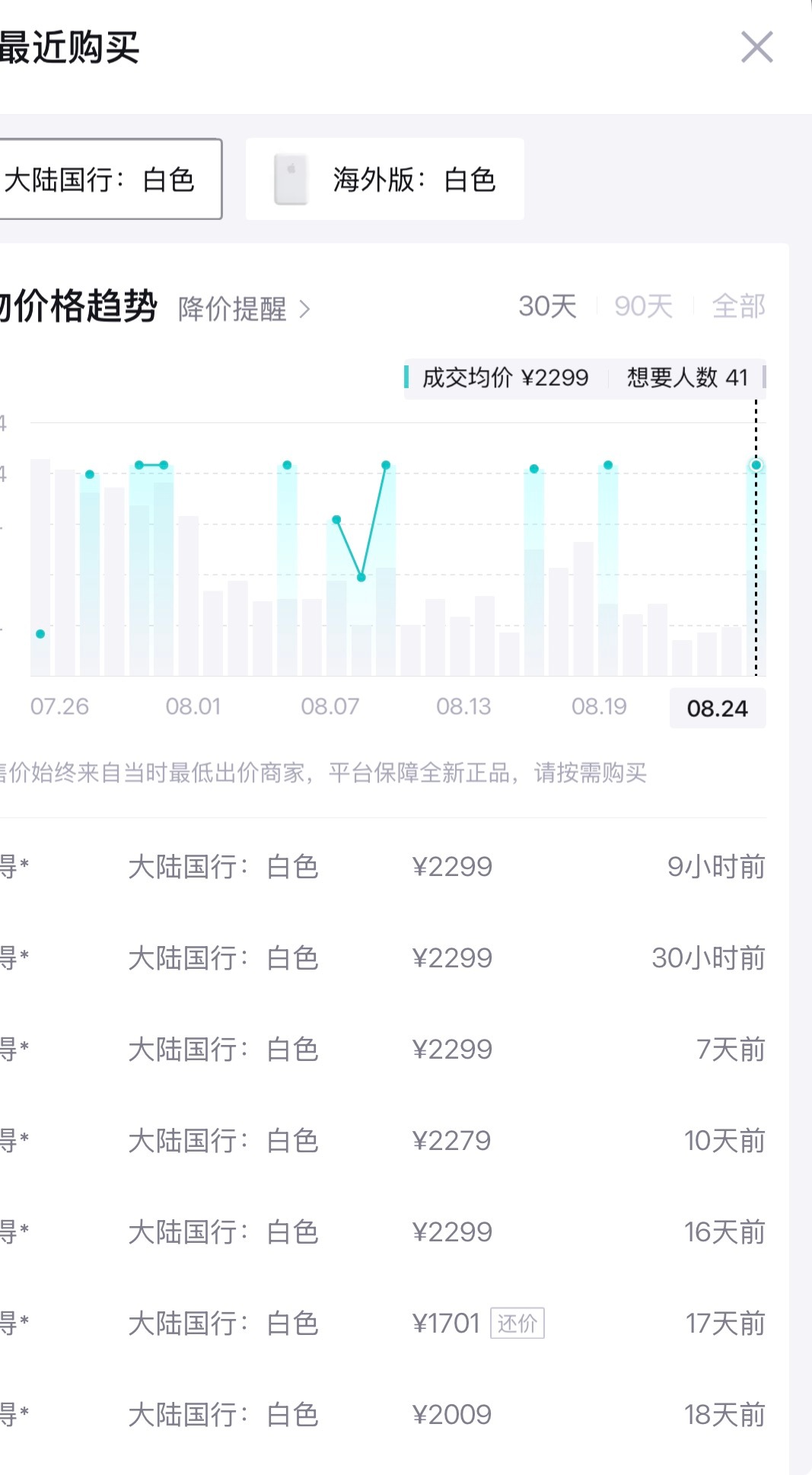Select the 08.24 date marker
The width and height of the screenshot is (812, 1475).
click(x=718, y=709)
